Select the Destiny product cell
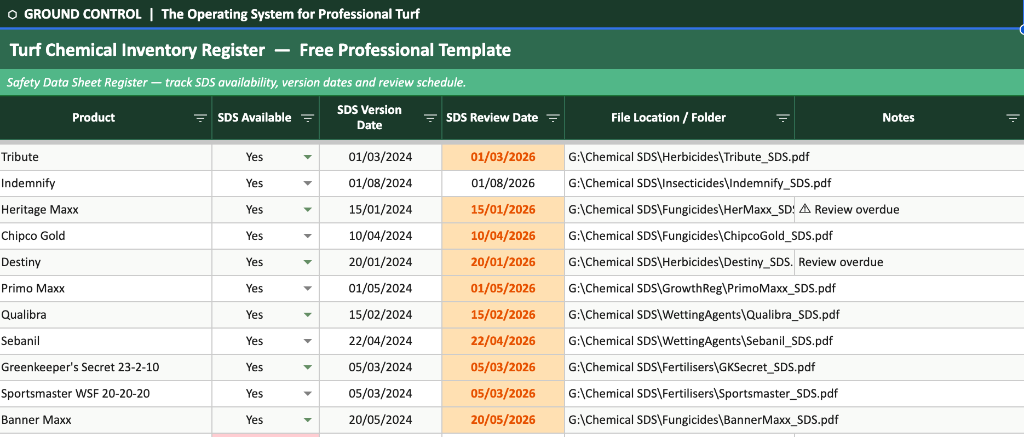 click(106, 262)
